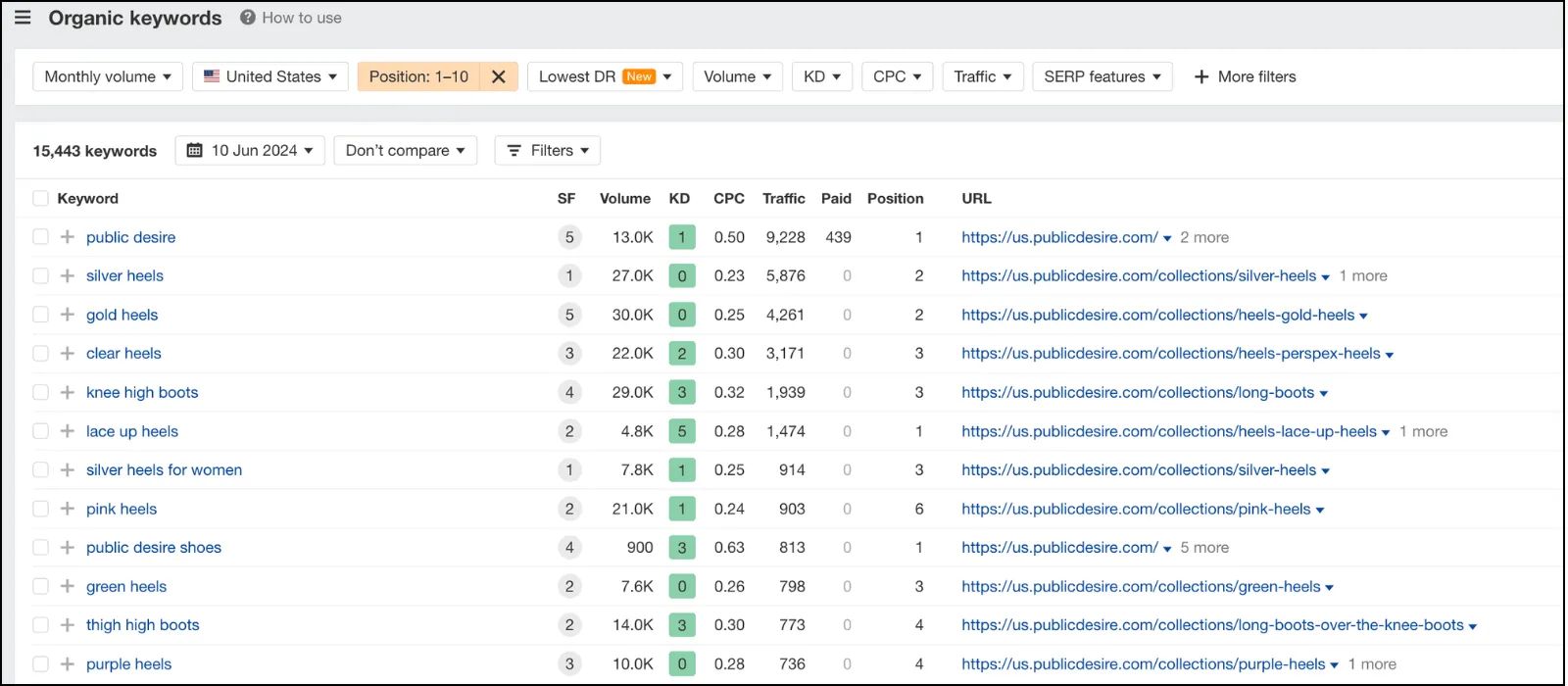Click the calendar icon in date selector

pos(195,150)
